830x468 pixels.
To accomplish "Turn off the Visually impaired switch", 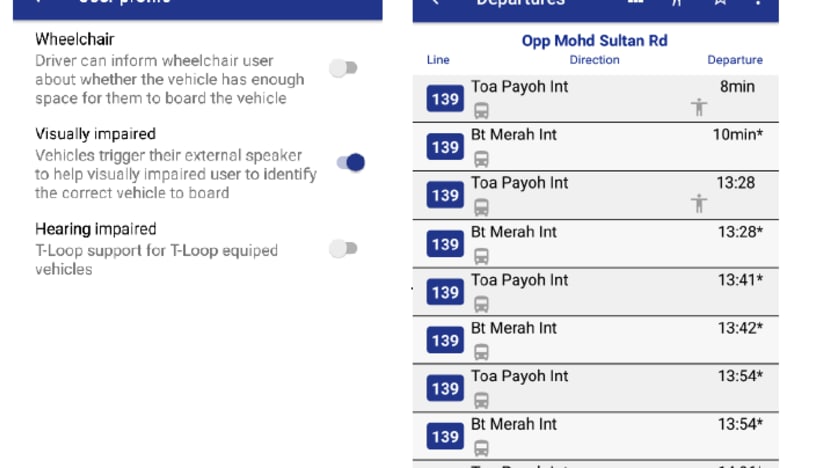I will pyautogui.click(x=351, y=162).
